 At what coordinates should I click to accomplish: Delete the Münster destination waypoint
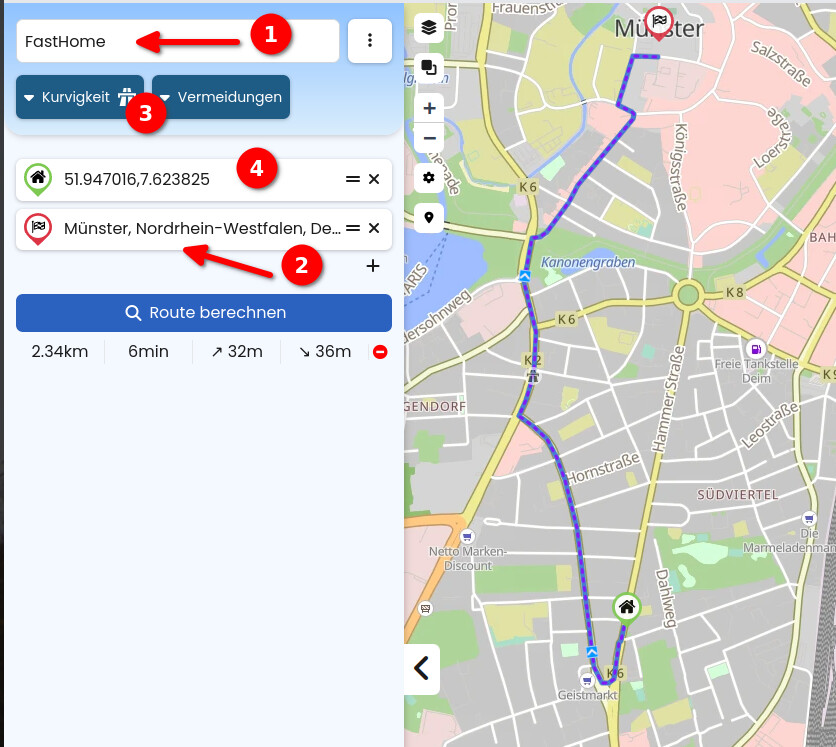pyautogui.click(x=374, y=228)
